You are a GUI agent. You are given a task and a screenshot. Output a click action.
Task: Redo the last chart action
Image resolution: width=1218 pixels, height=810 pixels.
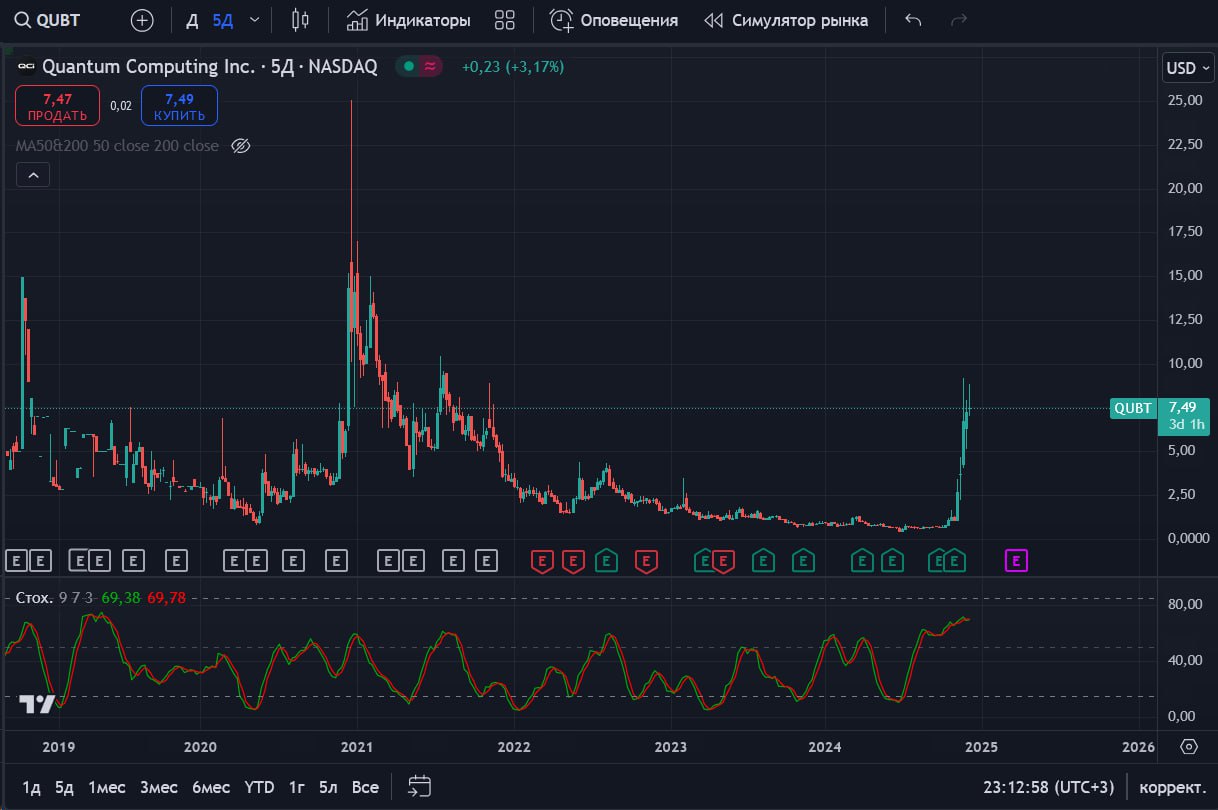959,20
